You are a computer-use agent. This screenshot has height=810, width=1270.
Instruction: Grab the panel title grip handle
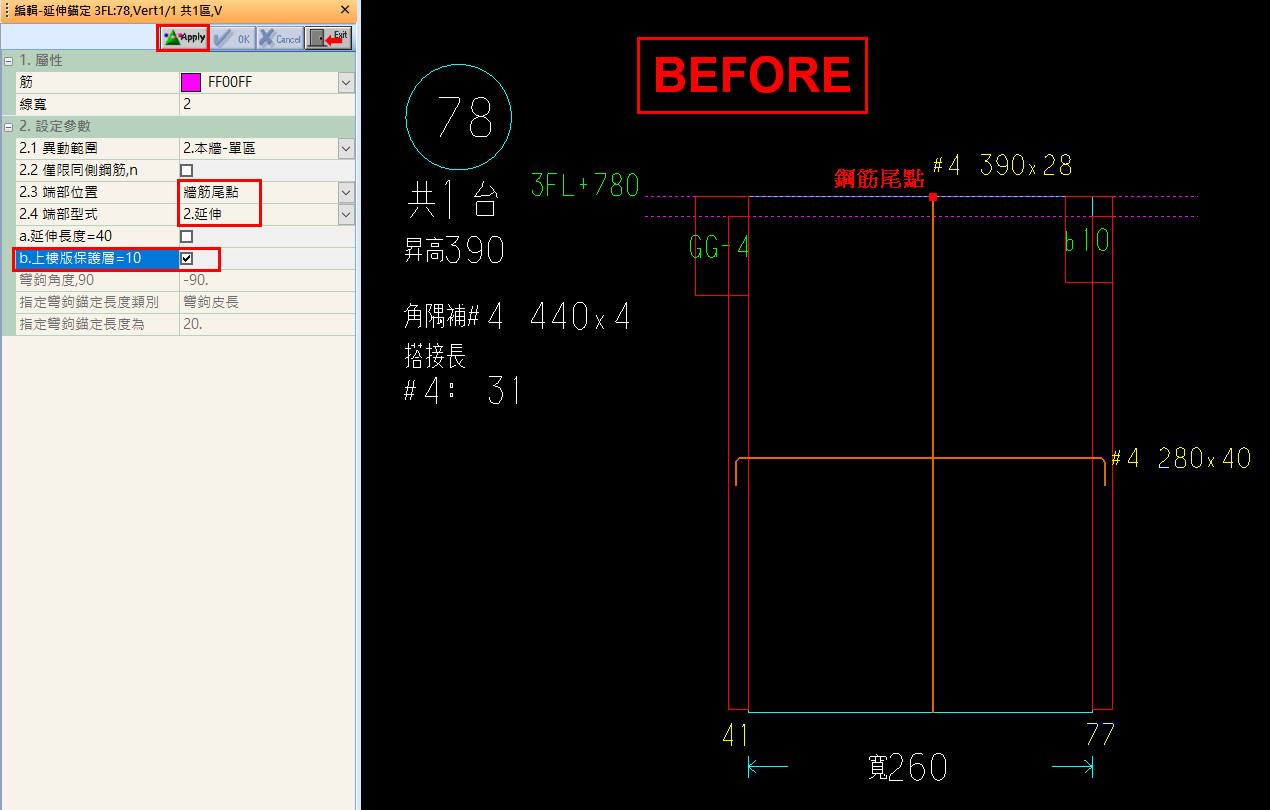point(6,9)
